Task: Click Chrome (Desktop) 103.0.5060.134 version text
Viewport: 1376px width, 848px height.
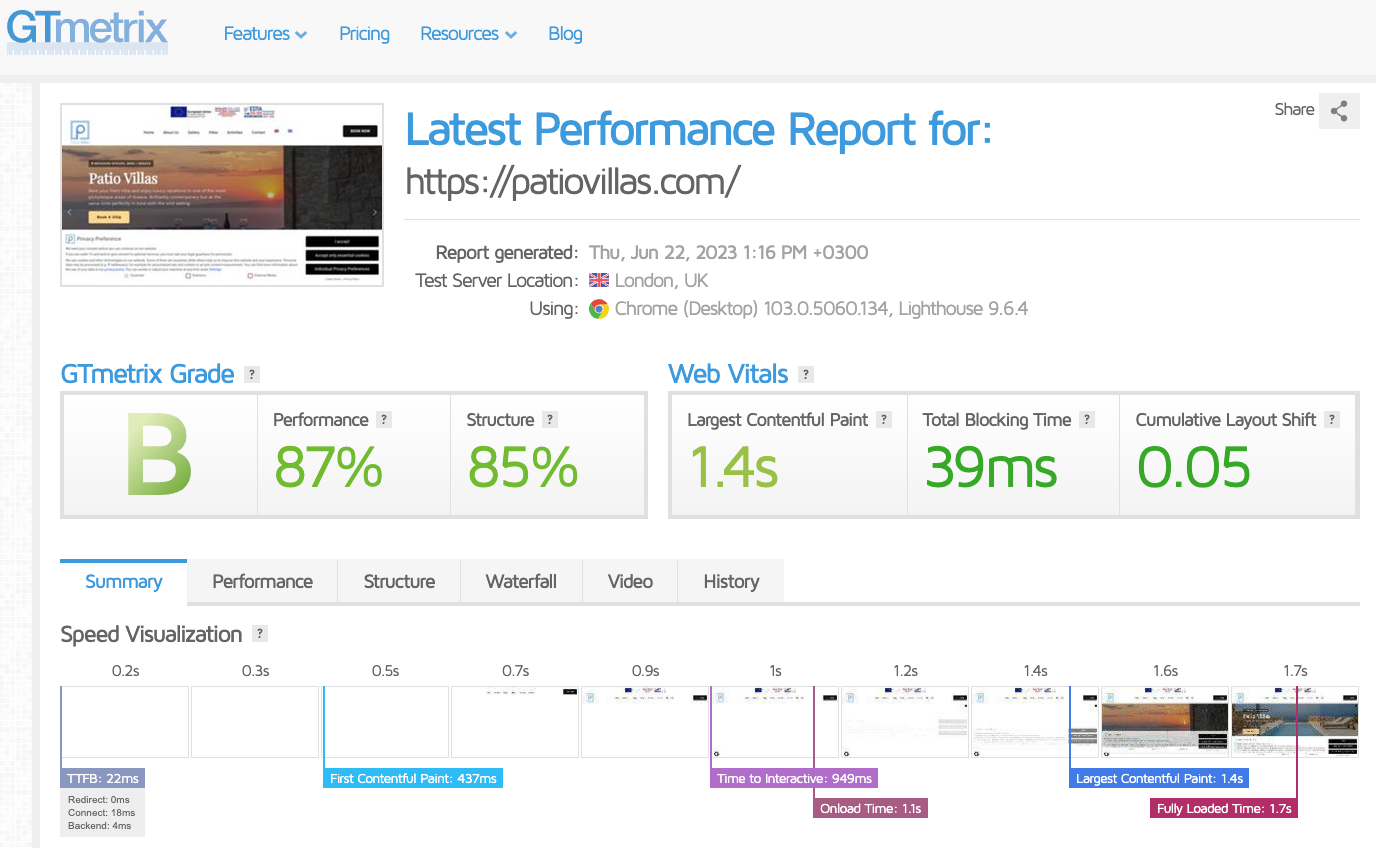Action: pyautogui.click(x=752, y=309)
